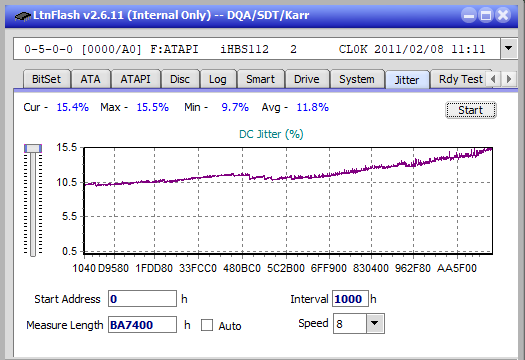Switch to the BitSet tab

(46, 79)
